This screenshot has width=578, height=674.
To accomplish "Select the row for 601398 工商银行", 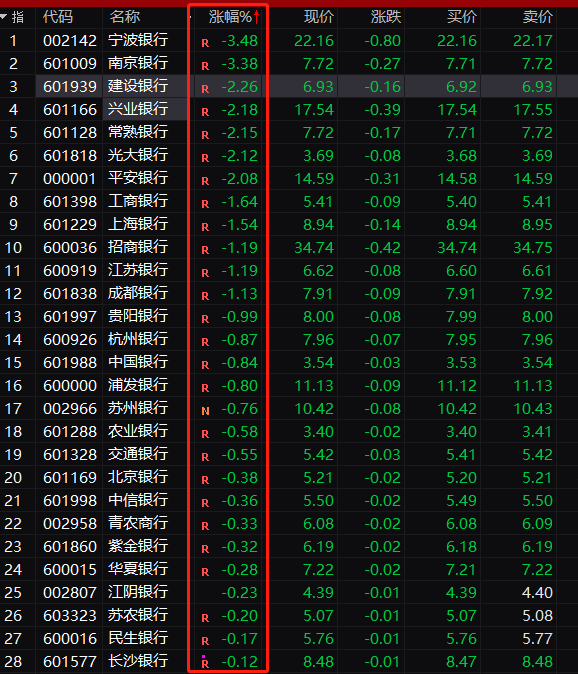I will (x=289, y=201).
